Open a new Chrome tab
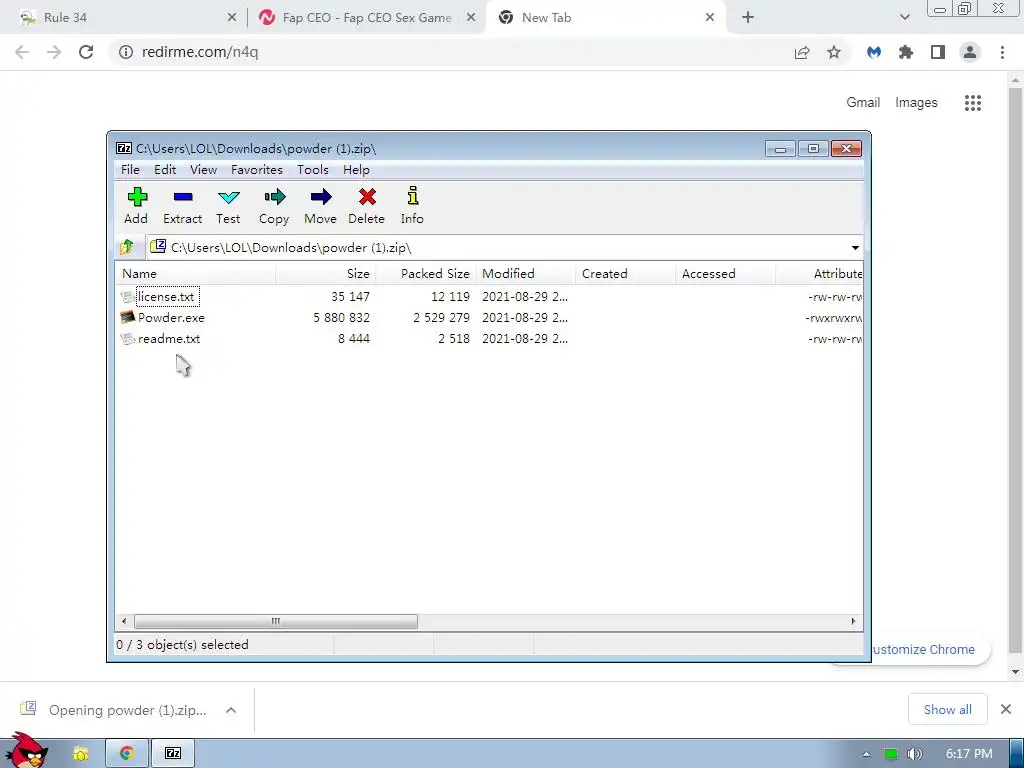 (x=748, y=18)
